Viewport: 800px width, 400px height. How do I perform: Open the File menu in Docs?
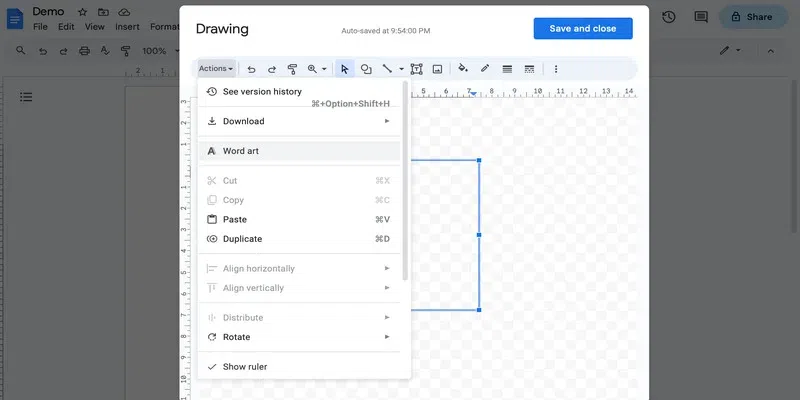40,27
